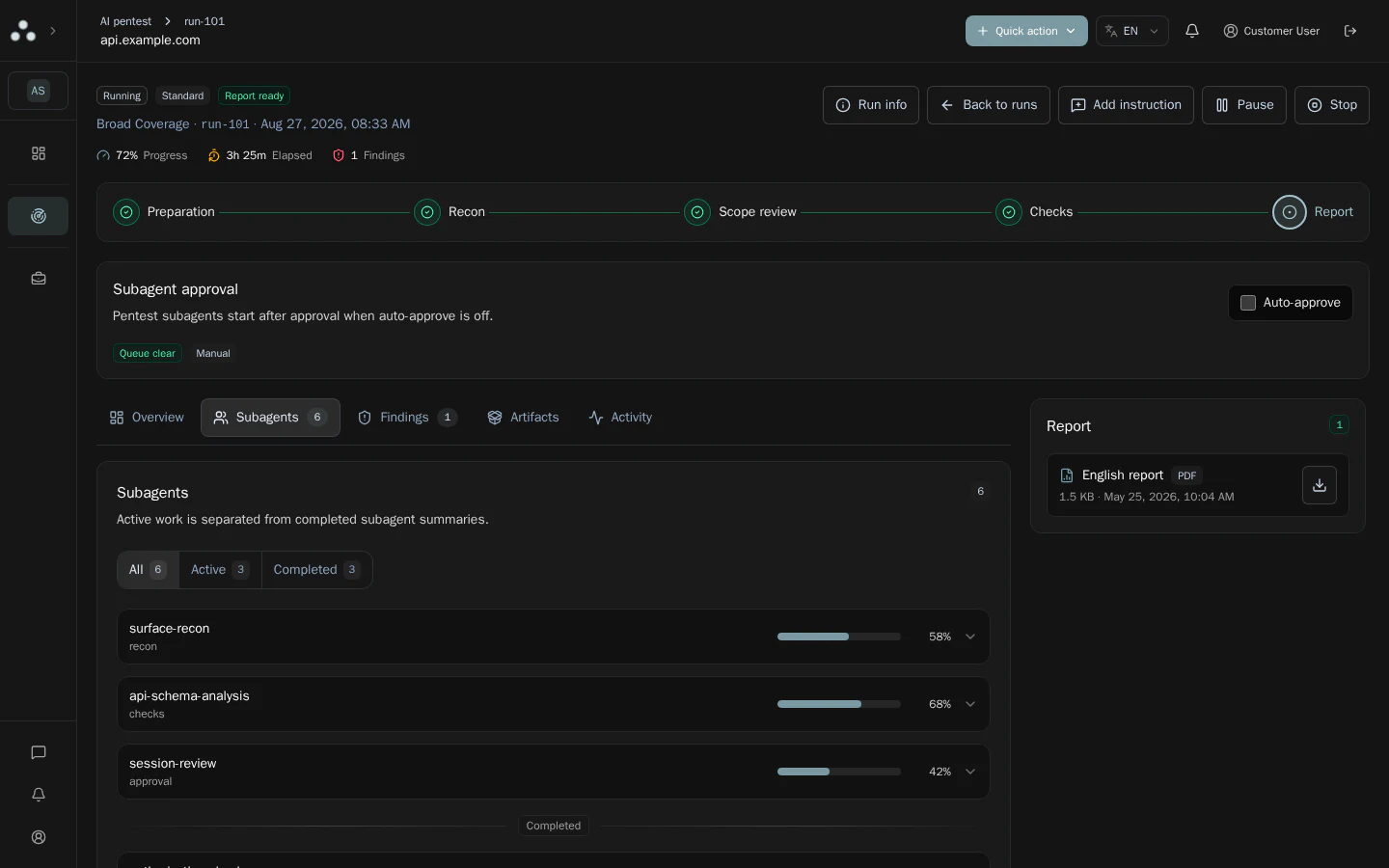1389x868 pixels.
Task: Click the session-review progress bar
Action: pos(839,772)
